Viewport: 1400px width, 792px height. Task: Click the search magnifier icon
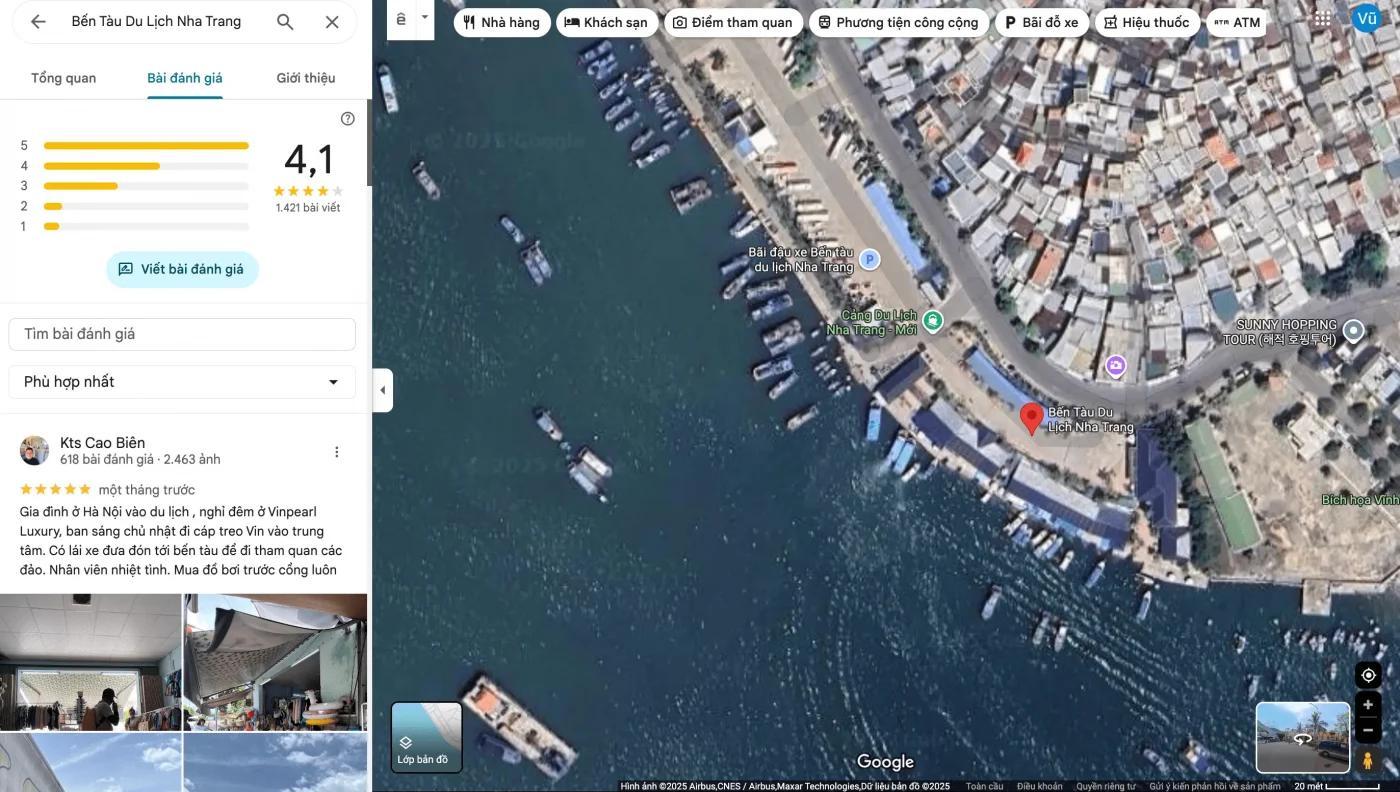[285, 22]
